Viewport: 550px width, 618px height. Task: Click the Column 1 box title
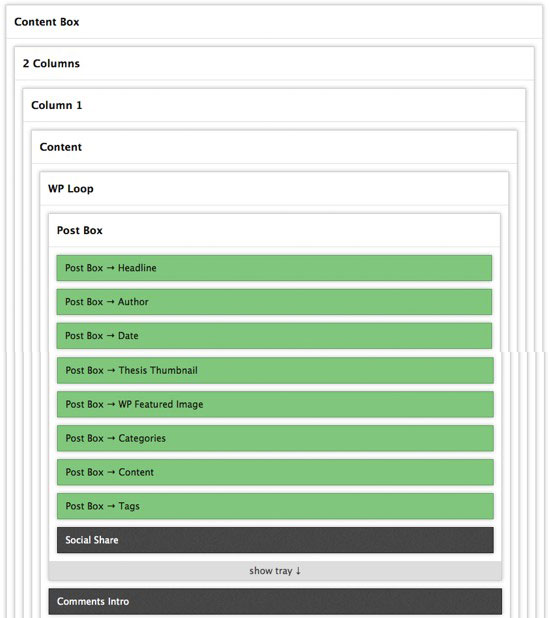274,105
